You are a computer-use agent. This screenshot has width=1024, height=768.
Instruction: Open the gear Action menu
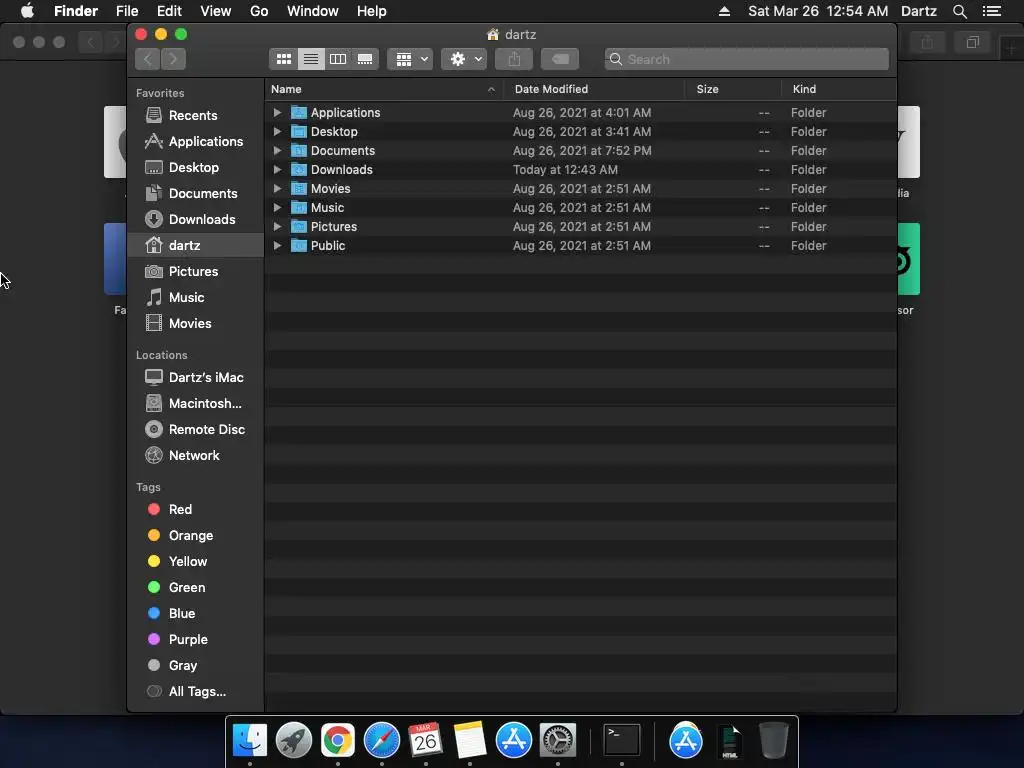point(464,59)
